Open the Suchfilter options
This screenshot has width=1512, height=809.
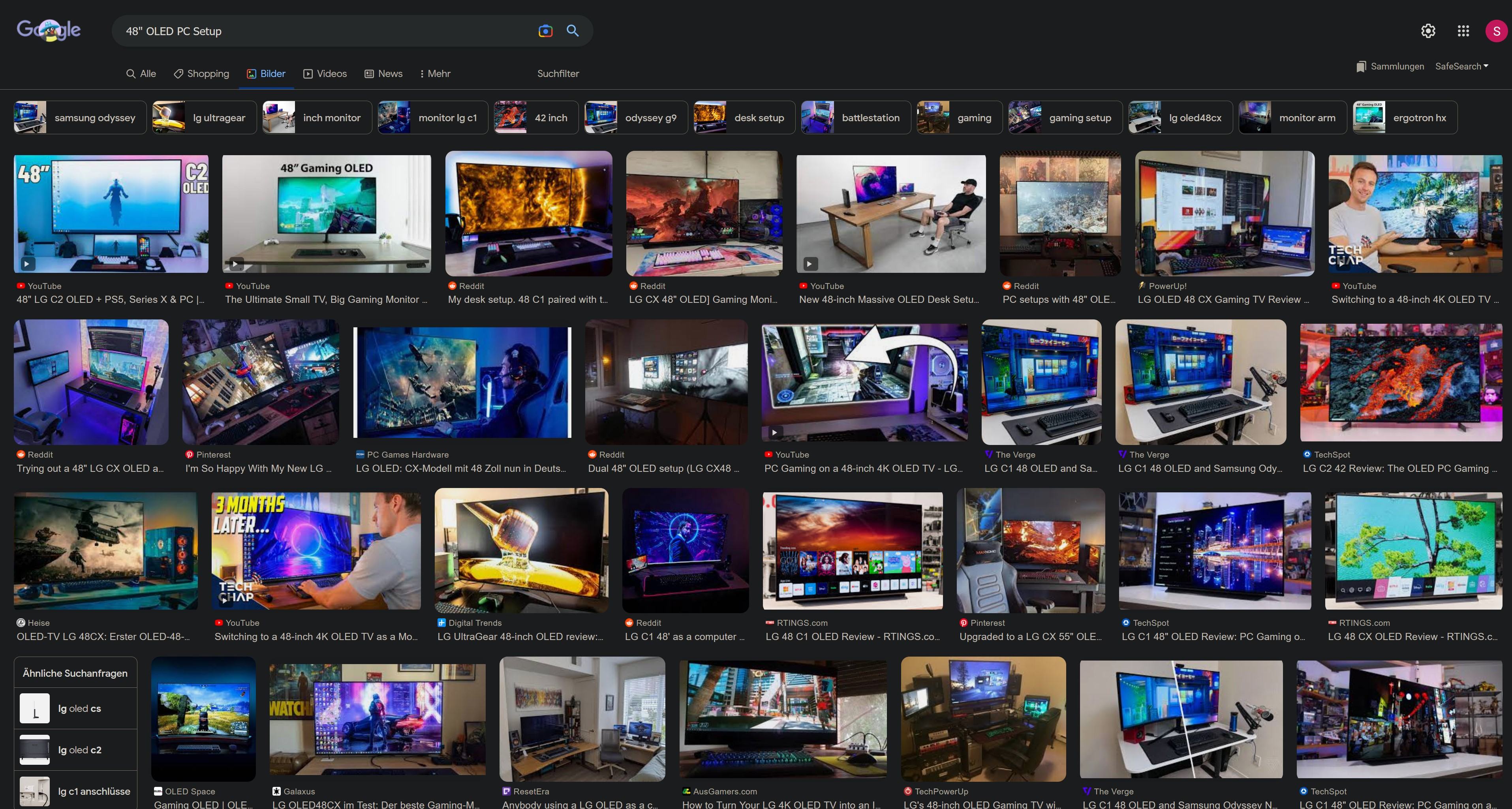(x=558, y=73)
